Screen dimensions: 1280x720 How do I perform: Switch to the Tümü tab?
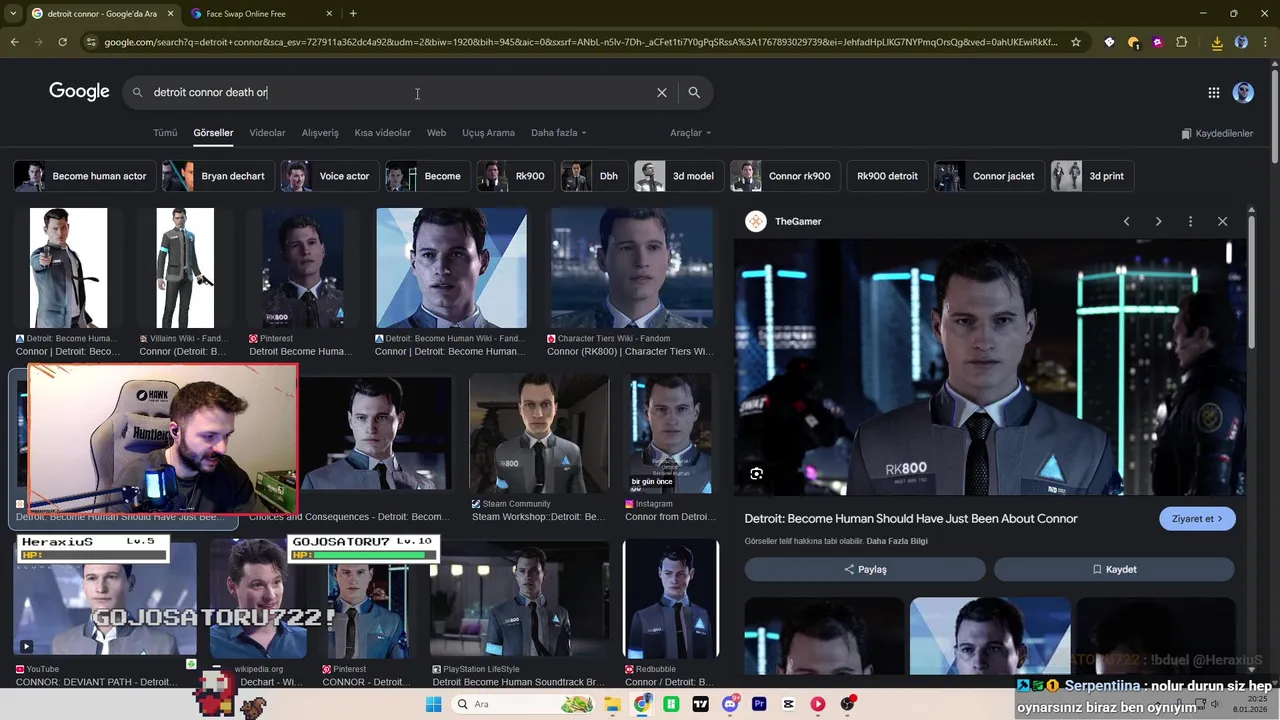click(x=165, y=133)
